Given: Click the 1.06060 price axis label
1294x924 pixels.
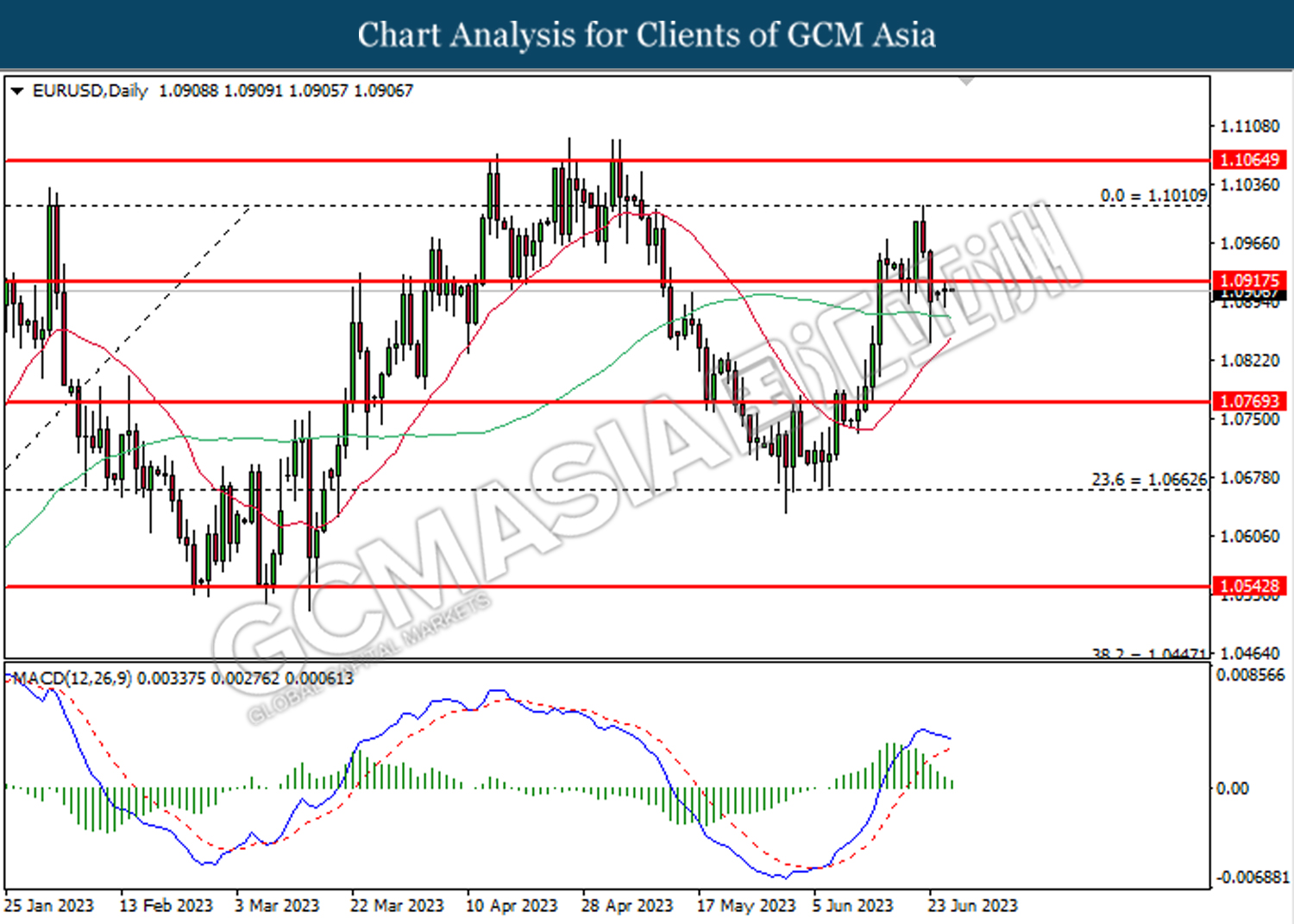Looking at the screenshot, I should pos(1249,537).
